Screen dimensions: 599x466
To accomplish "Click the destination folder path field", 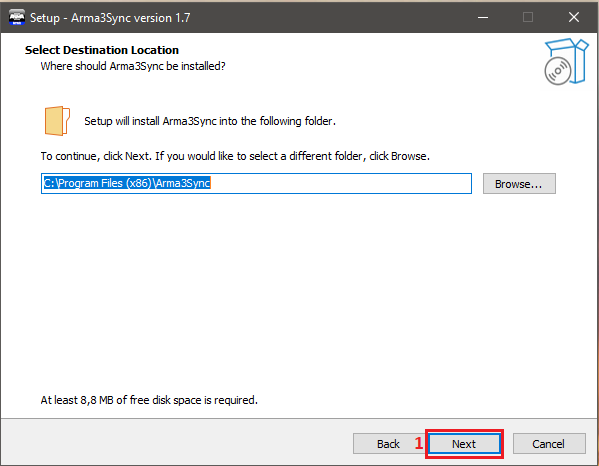I will pos(256,183).
